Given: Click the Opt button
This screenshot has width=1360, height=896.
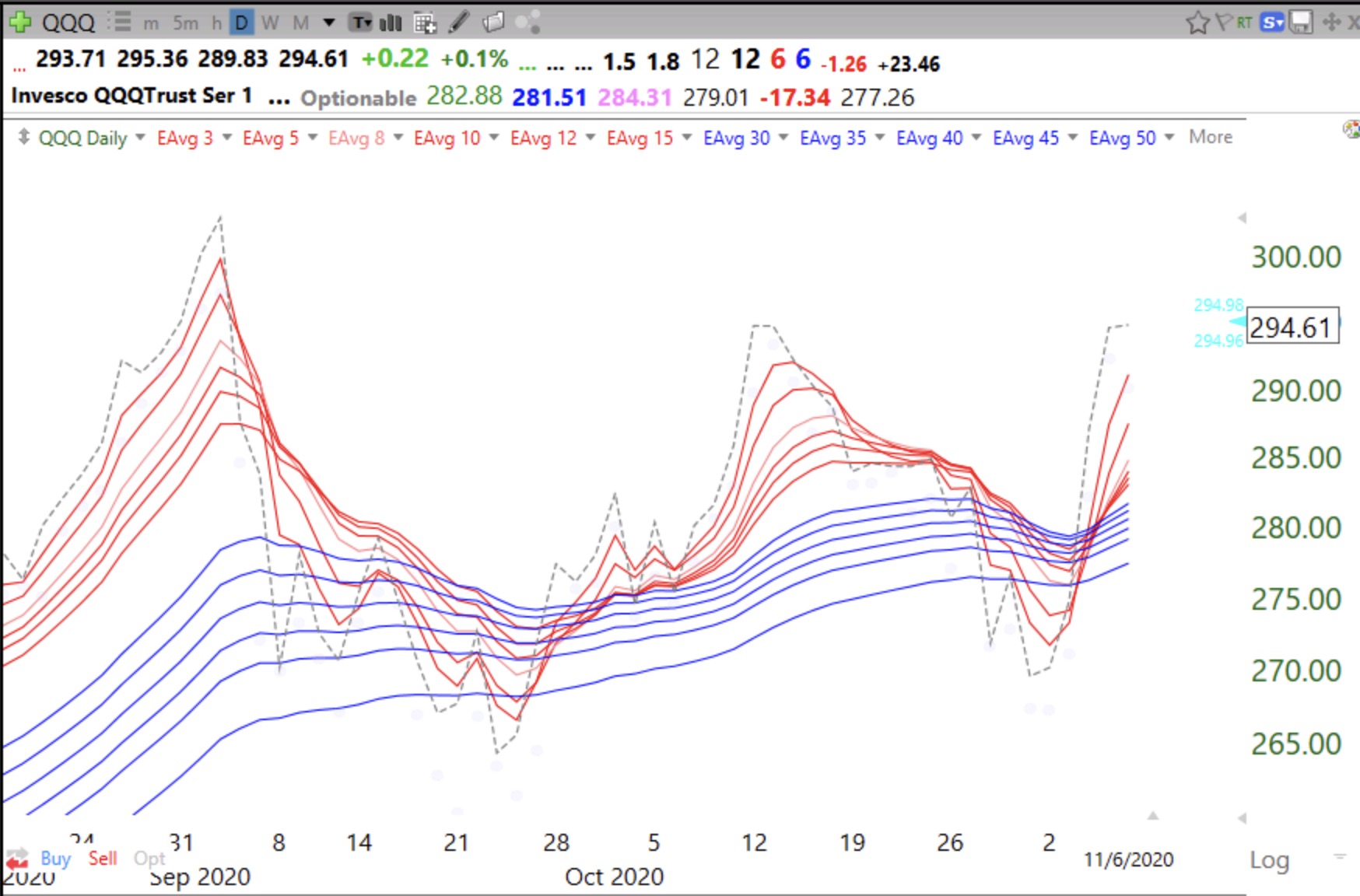Looking at the screenshot, I should [x=149, y=859].
